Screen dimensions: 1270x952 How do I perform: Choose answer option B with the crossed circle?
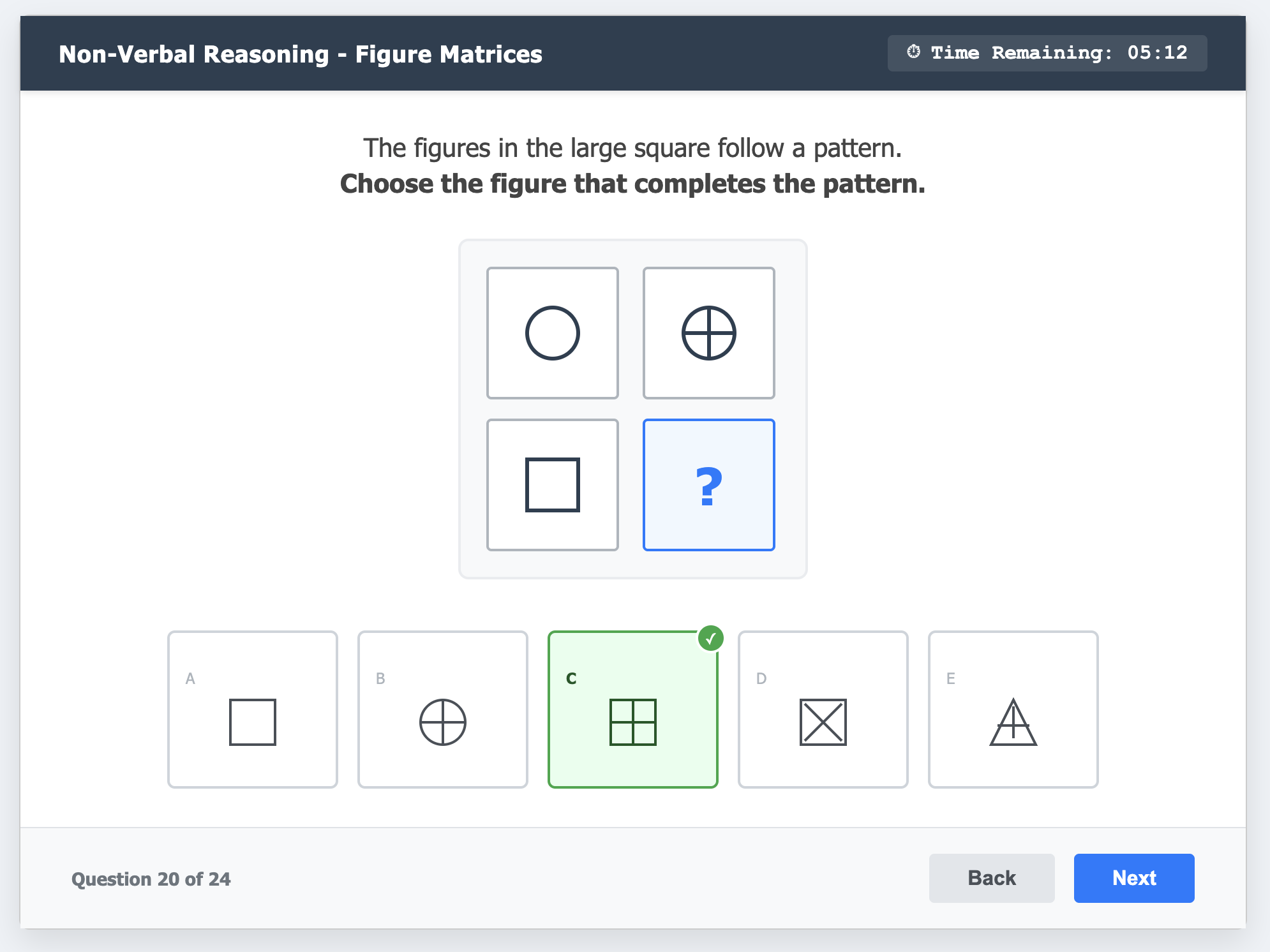443,710
